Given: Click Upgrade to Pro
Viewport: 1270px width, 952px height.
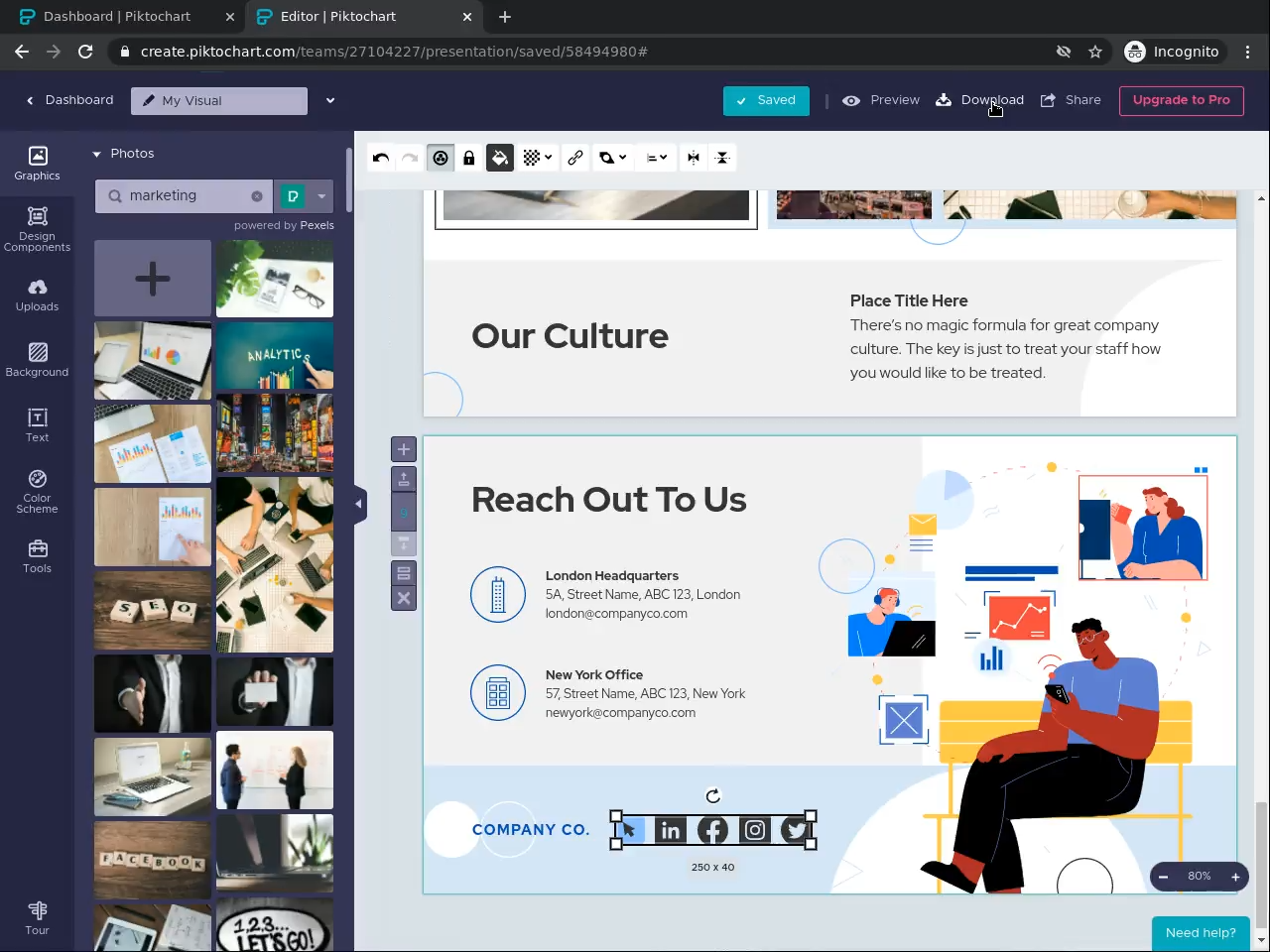Looking at the screenshot, I should click(1182, 100).
